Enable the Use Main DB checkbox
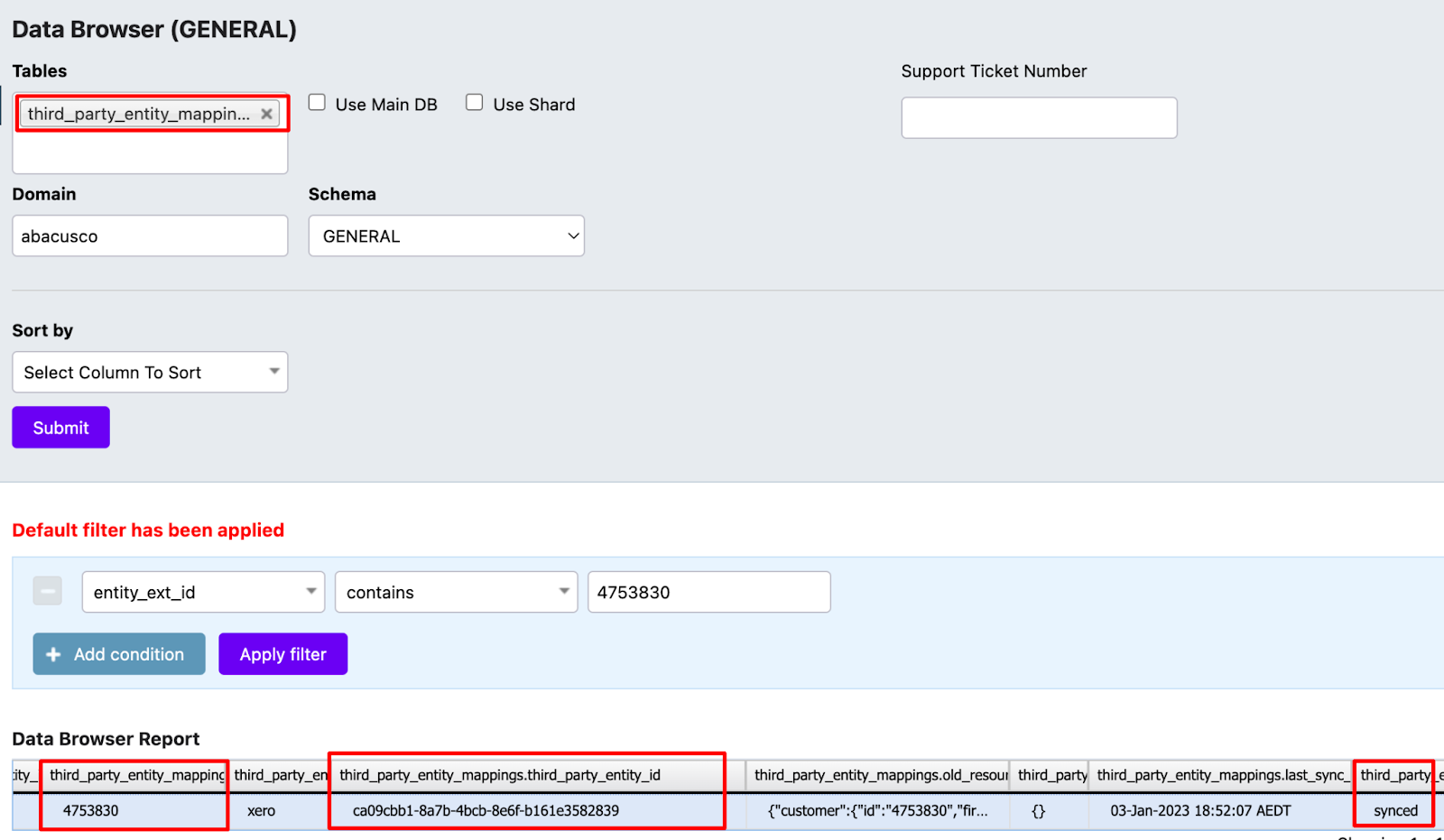The width and height of the screenshot is (1444, 840). coord(318,103)
